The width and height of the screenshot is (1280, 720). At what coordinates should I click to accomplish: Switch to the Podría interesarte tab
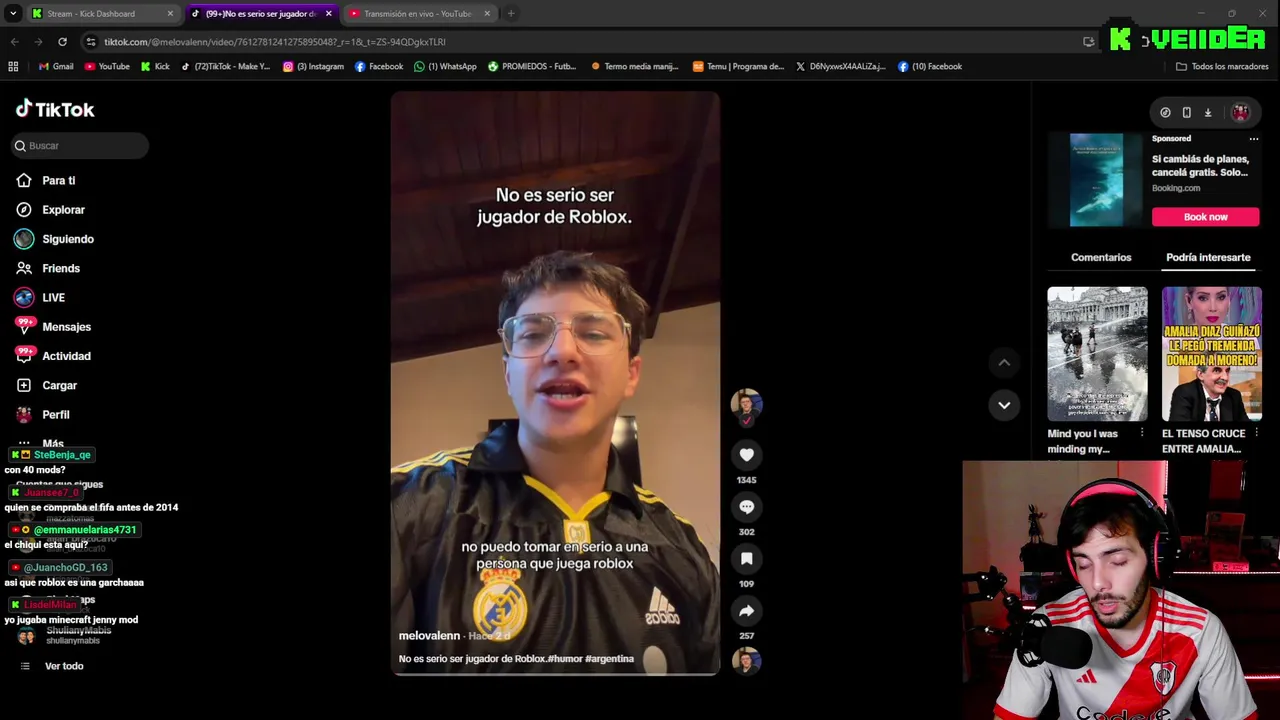(1208, 258)
